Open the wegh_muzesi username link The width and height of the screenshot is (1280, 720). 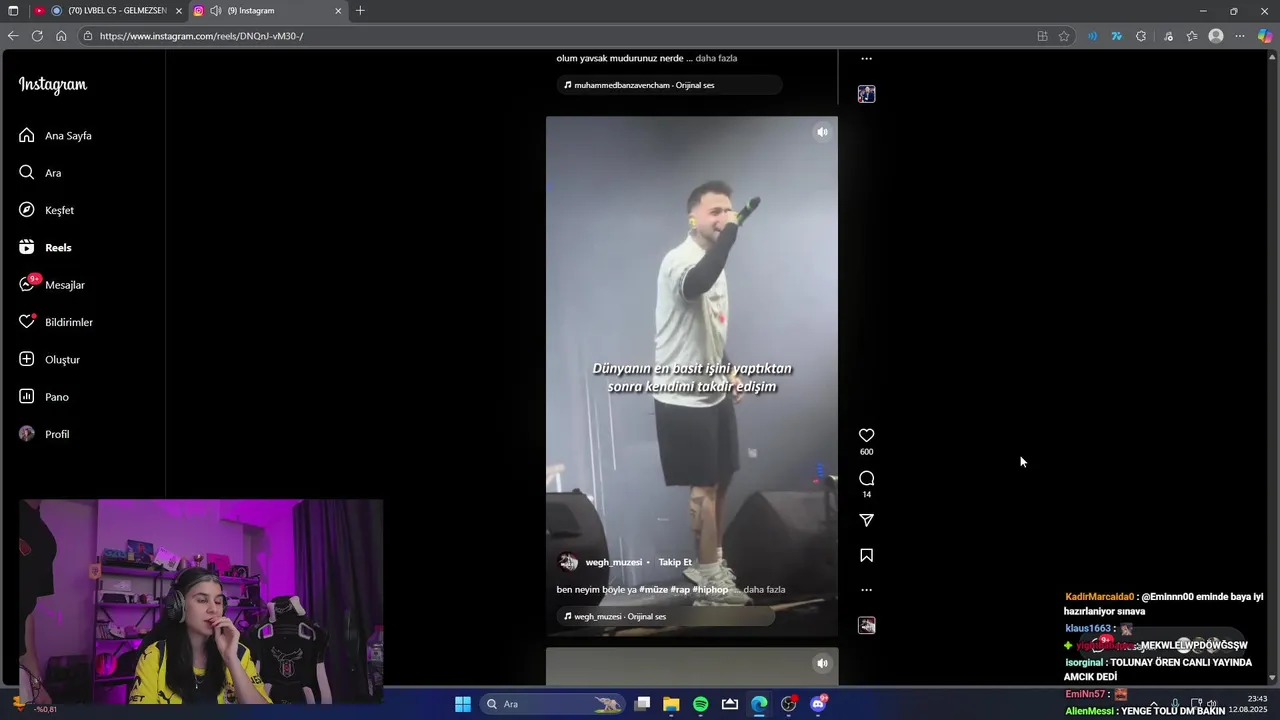point(614,562)
